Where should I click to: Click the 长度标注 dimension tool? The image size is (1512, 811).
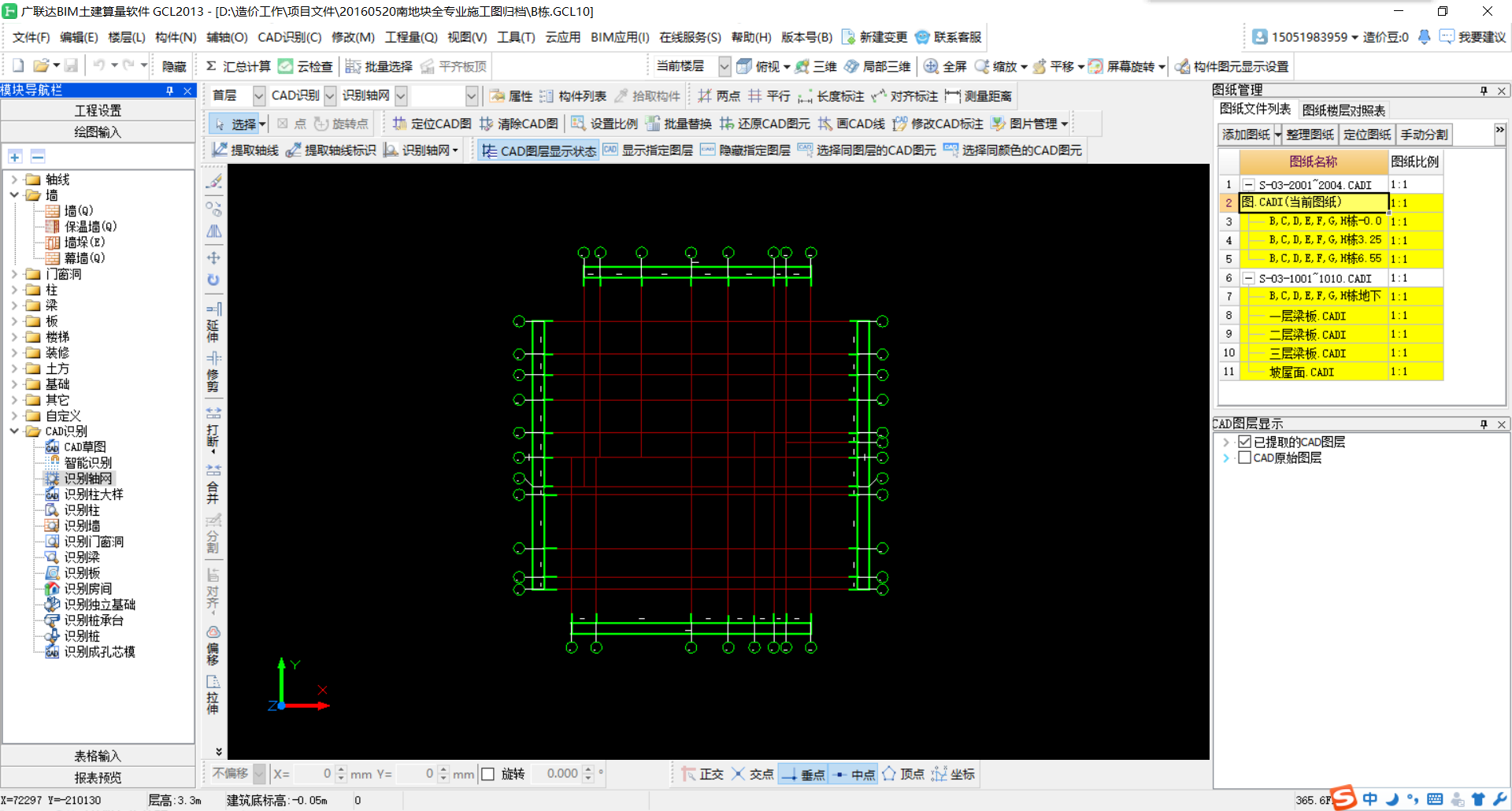[x=831, y=95]
